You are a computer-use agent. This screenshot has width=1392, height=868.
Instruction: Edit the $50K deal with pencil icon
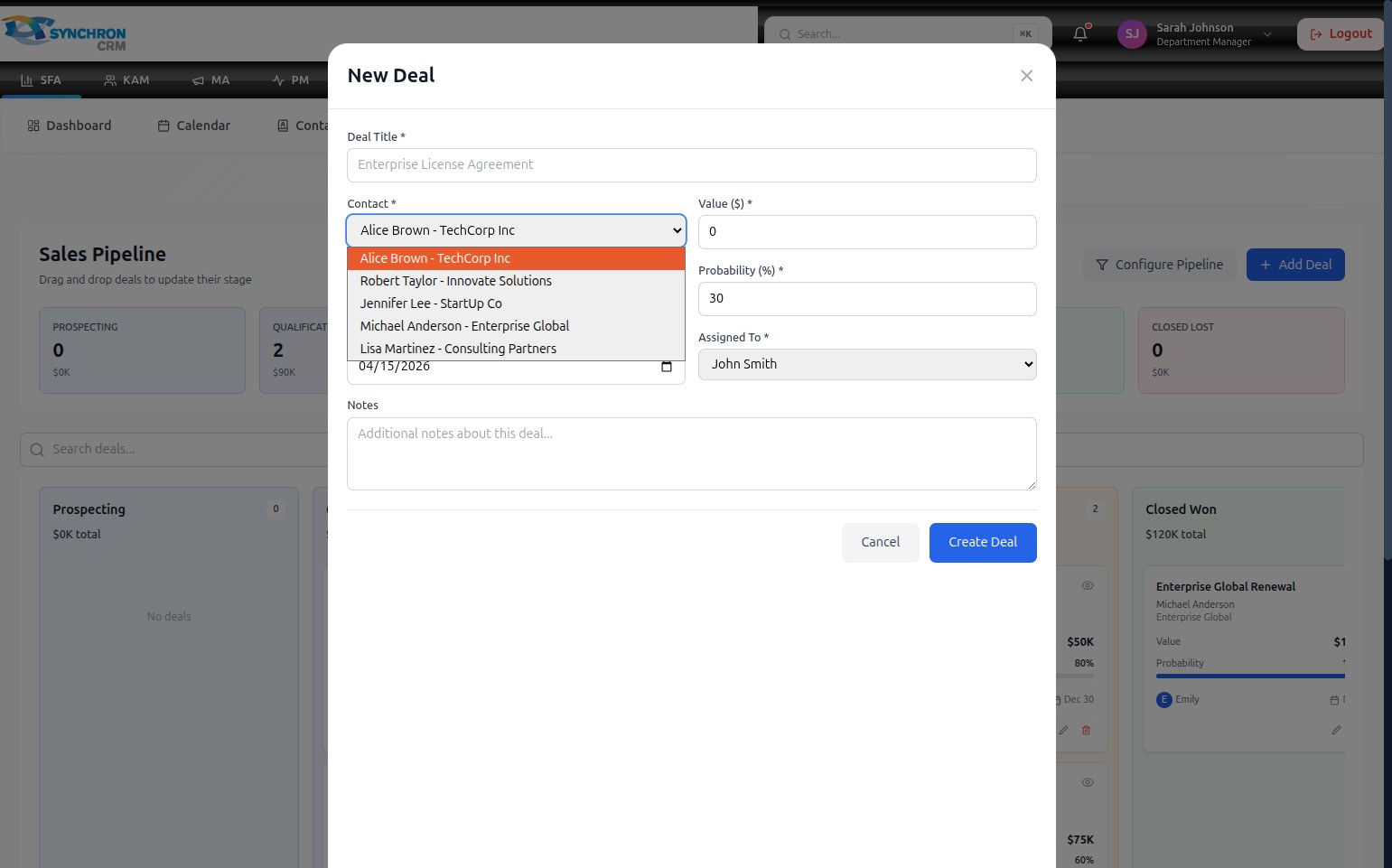tap(1063, 730)
